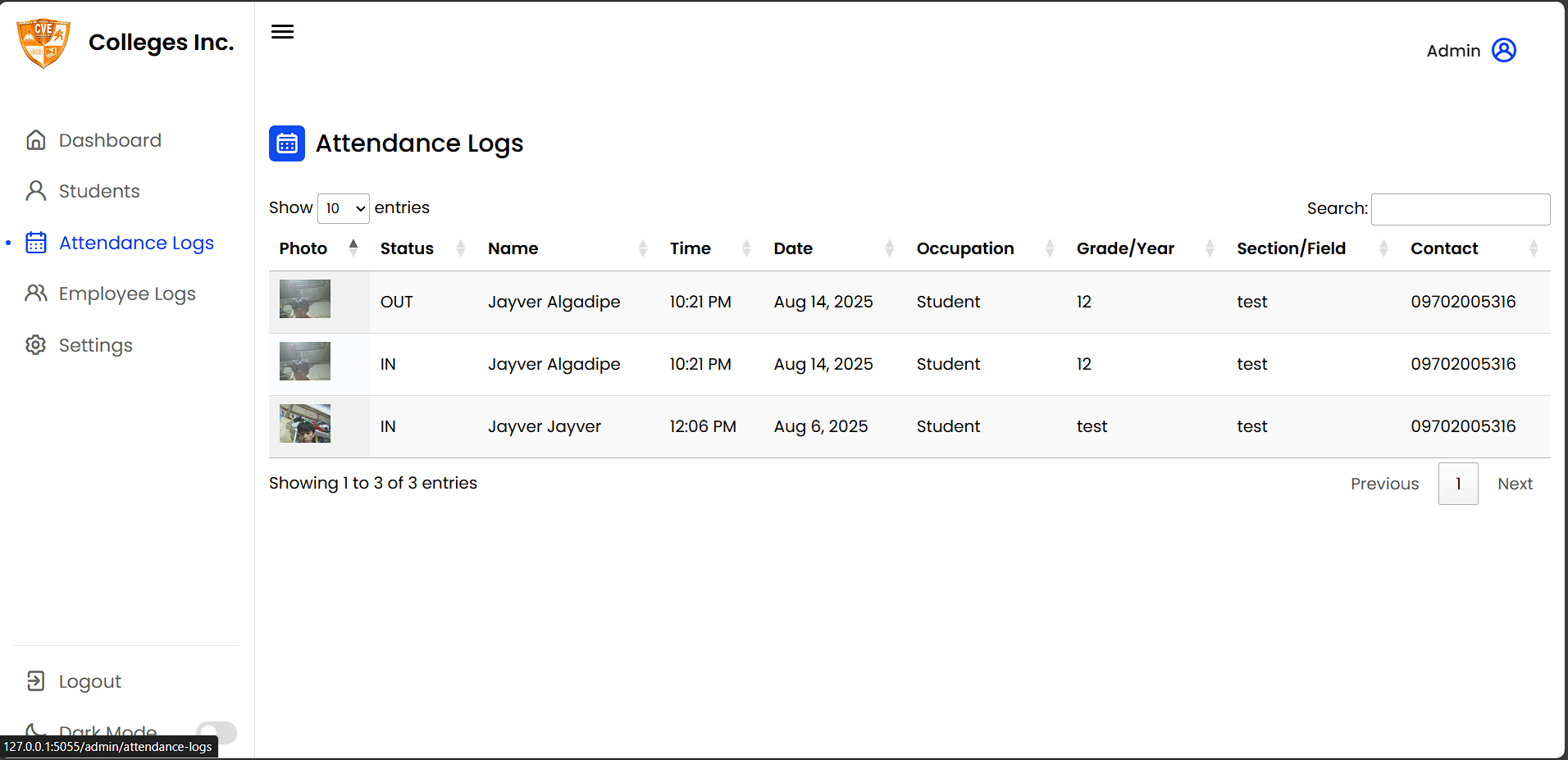Click the Next pagination button
1568x760 pixels.
1515,484
